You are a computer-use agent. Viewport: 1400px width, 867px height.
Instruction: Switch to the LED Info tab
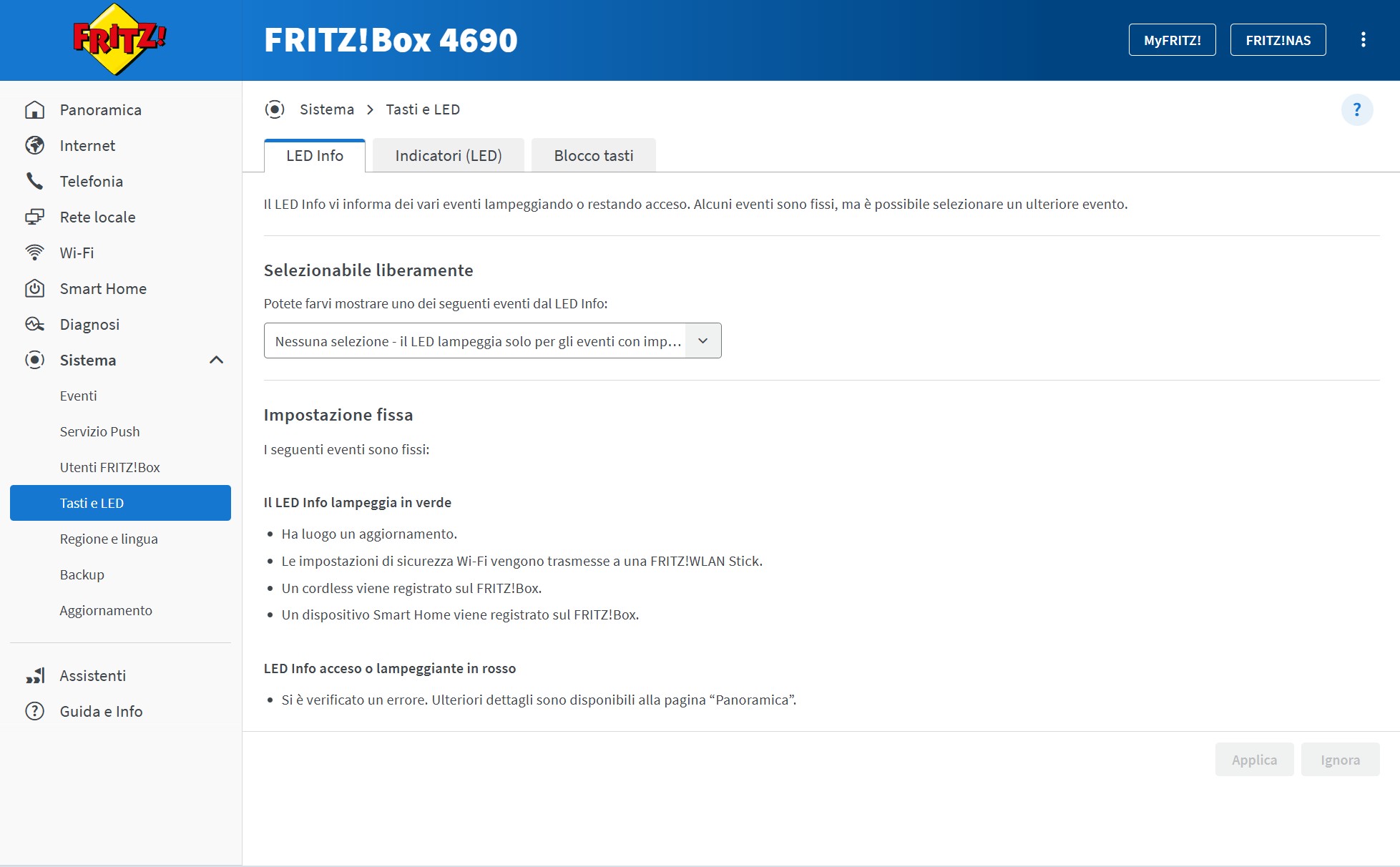315,156
